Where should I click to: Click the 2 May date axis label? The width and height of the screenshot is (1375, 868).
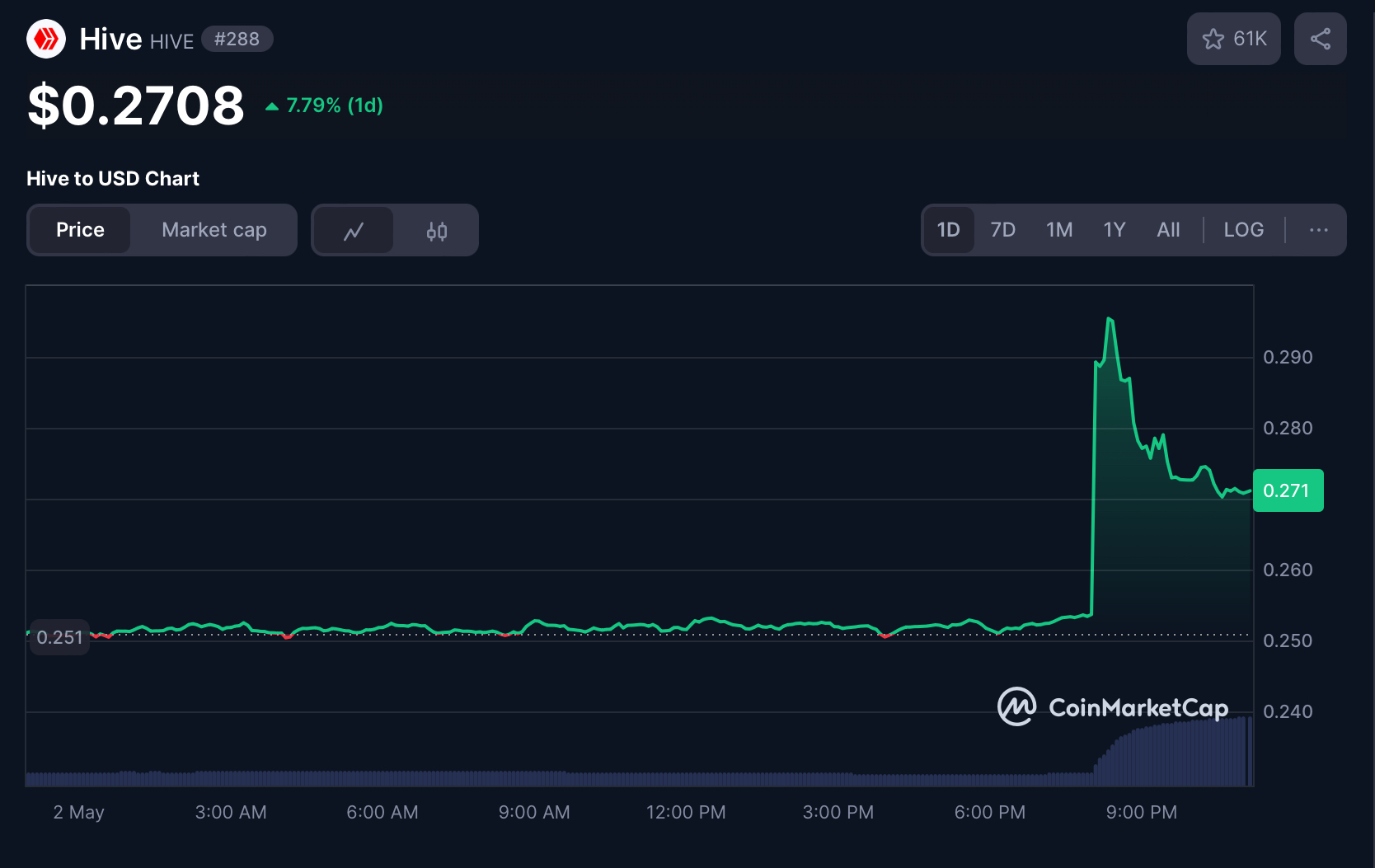(78, 812)
